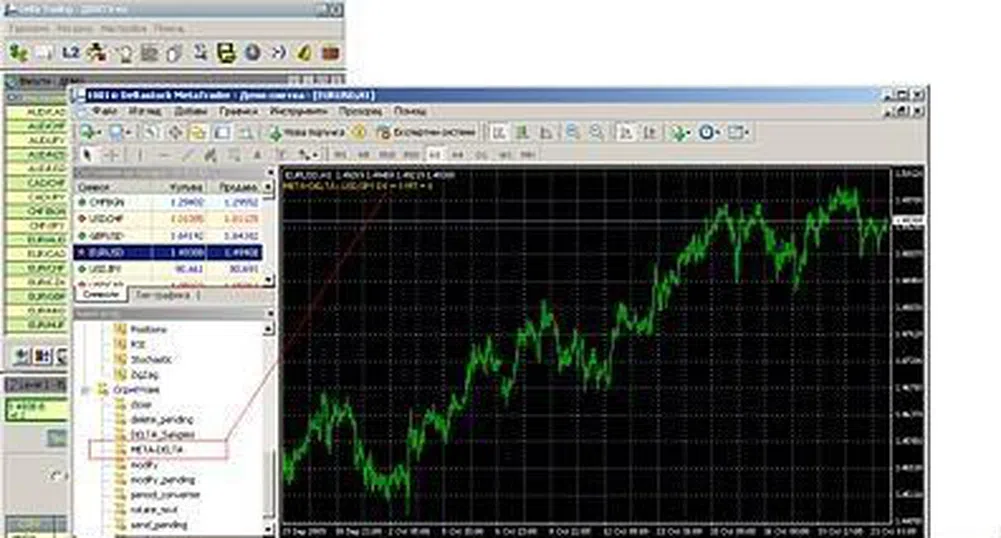Screen dimensions: 1001x538
Task: Open the new chart toolbar icon
Action: point(86,133)
